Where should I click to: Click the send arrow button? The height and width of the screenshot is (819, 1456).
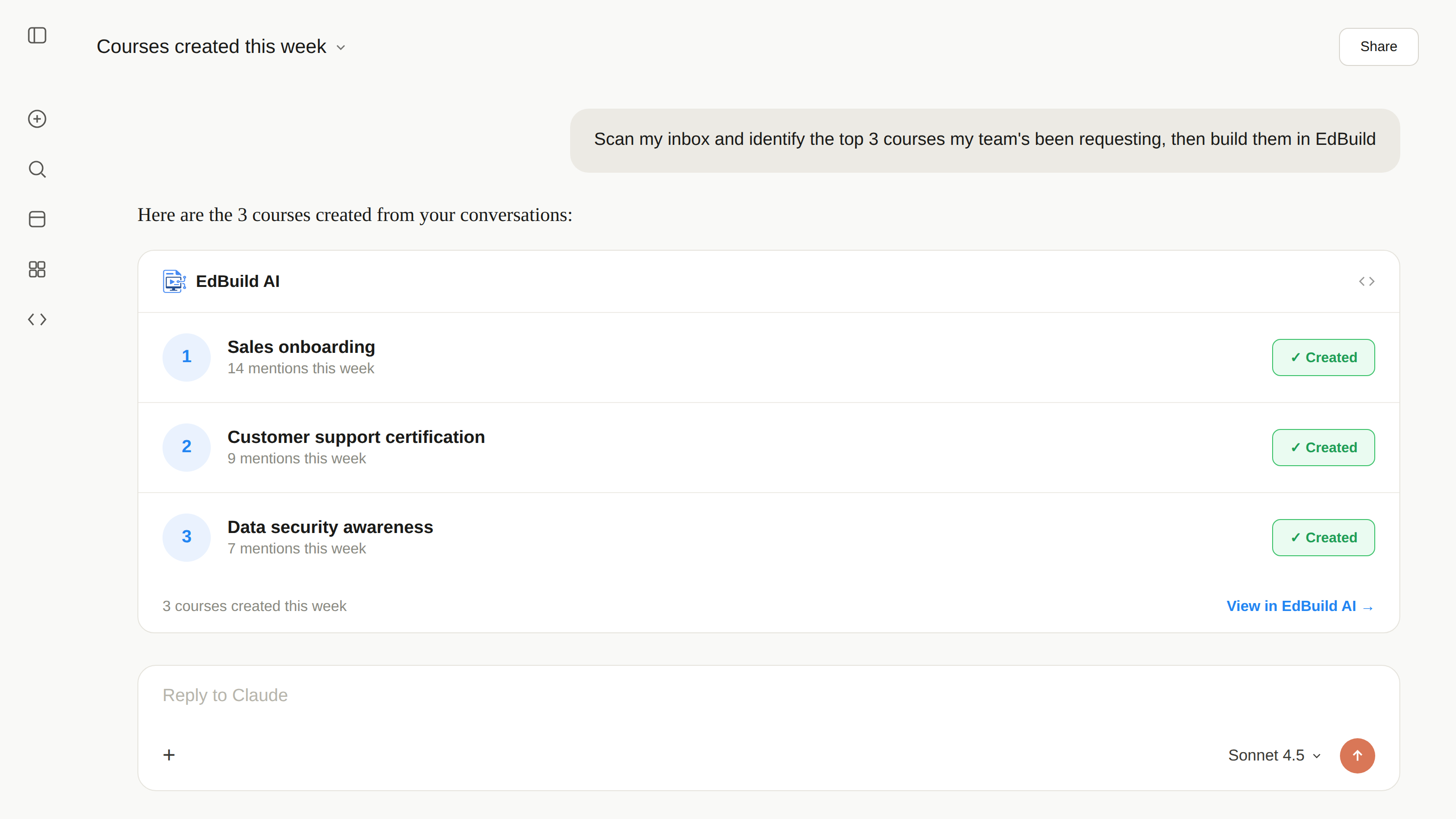click(x=1357, y=755)
